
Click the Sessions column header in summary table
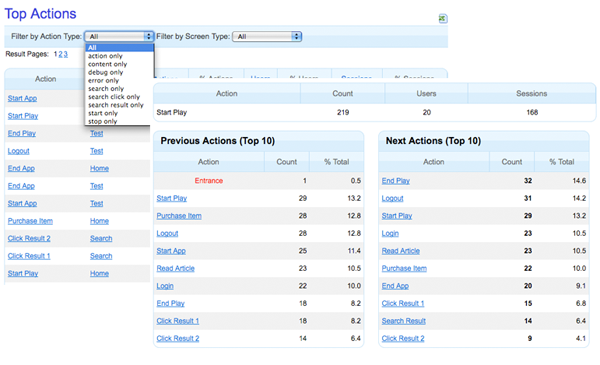point(532,93)
